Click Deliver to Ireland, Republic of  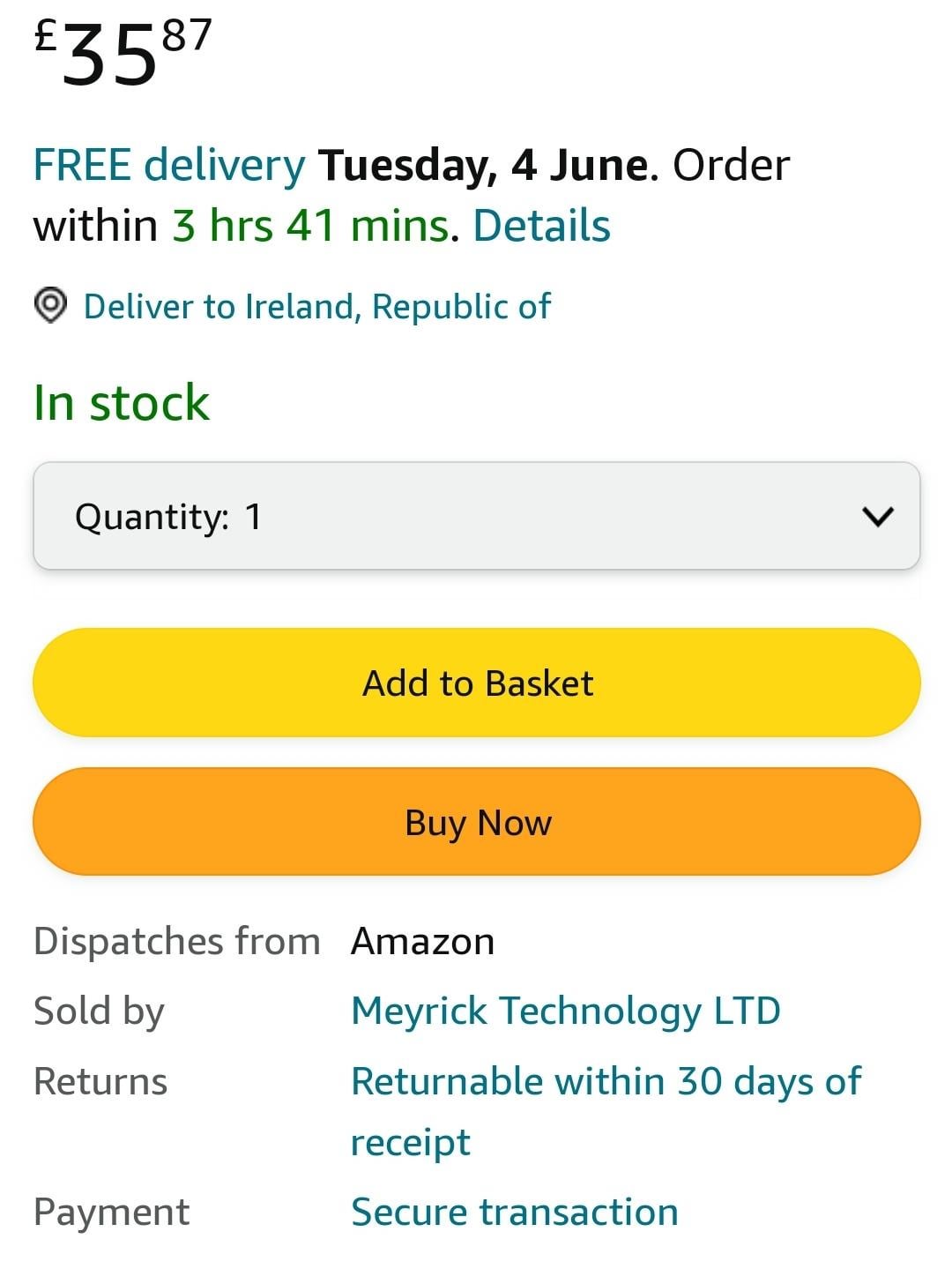[316, 306]
